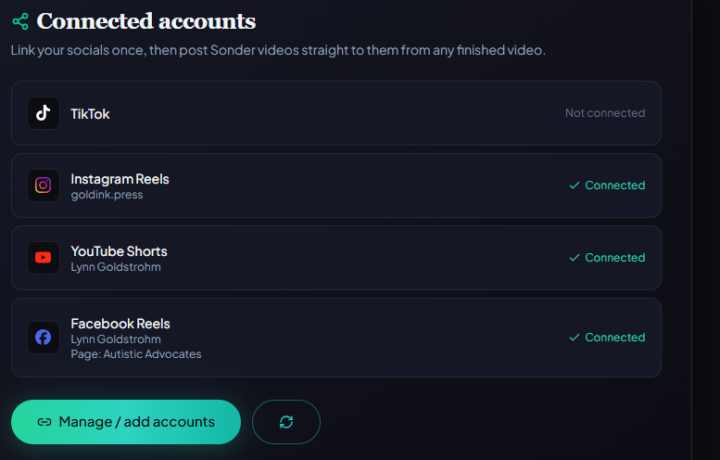Screen dimensions: 720x460
Task: Click the goldink.press account name
Action: tap(107, 195)
